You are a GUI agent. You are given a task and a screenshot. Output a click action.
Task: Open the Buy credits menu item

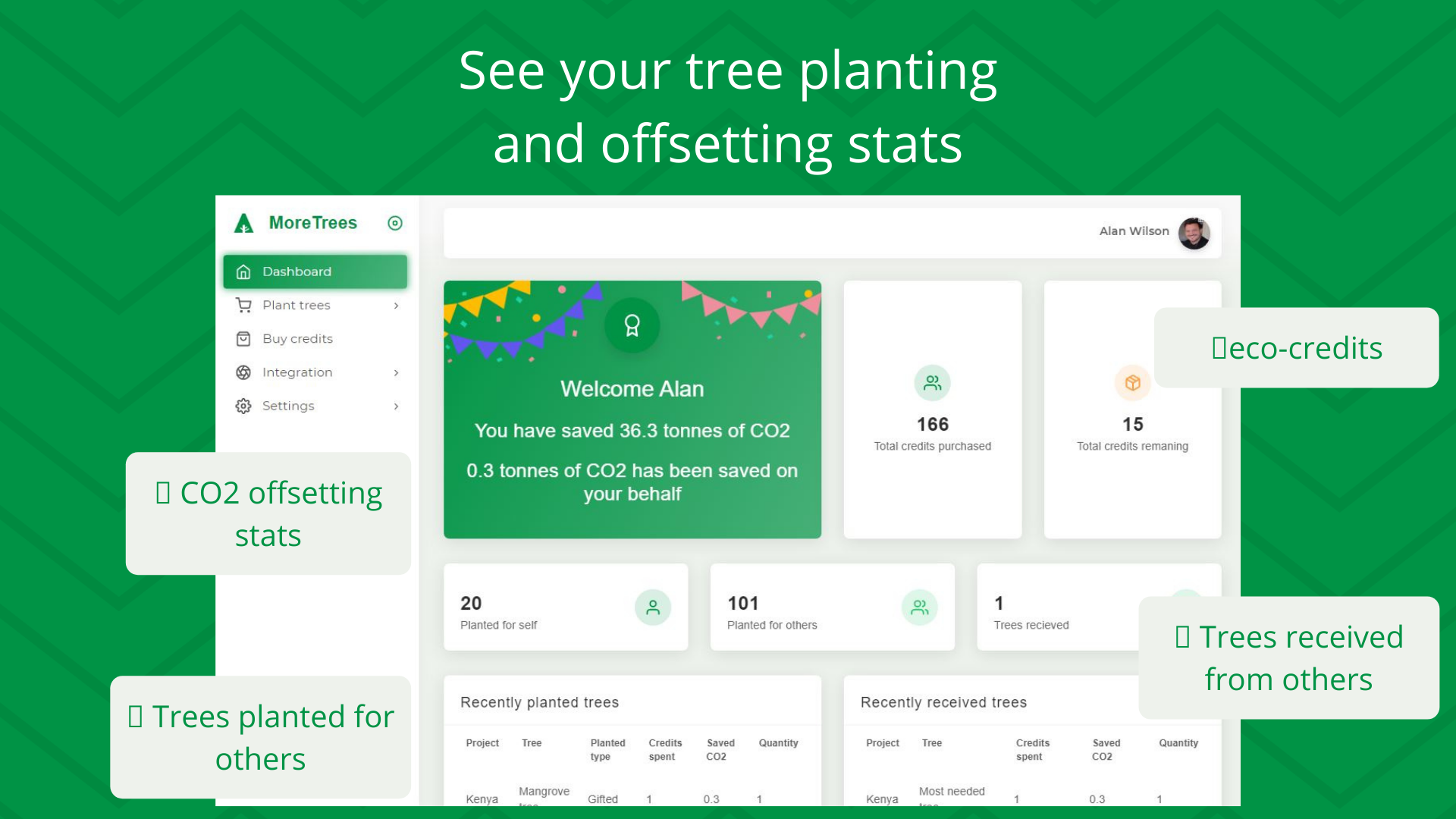coord(297,339)
